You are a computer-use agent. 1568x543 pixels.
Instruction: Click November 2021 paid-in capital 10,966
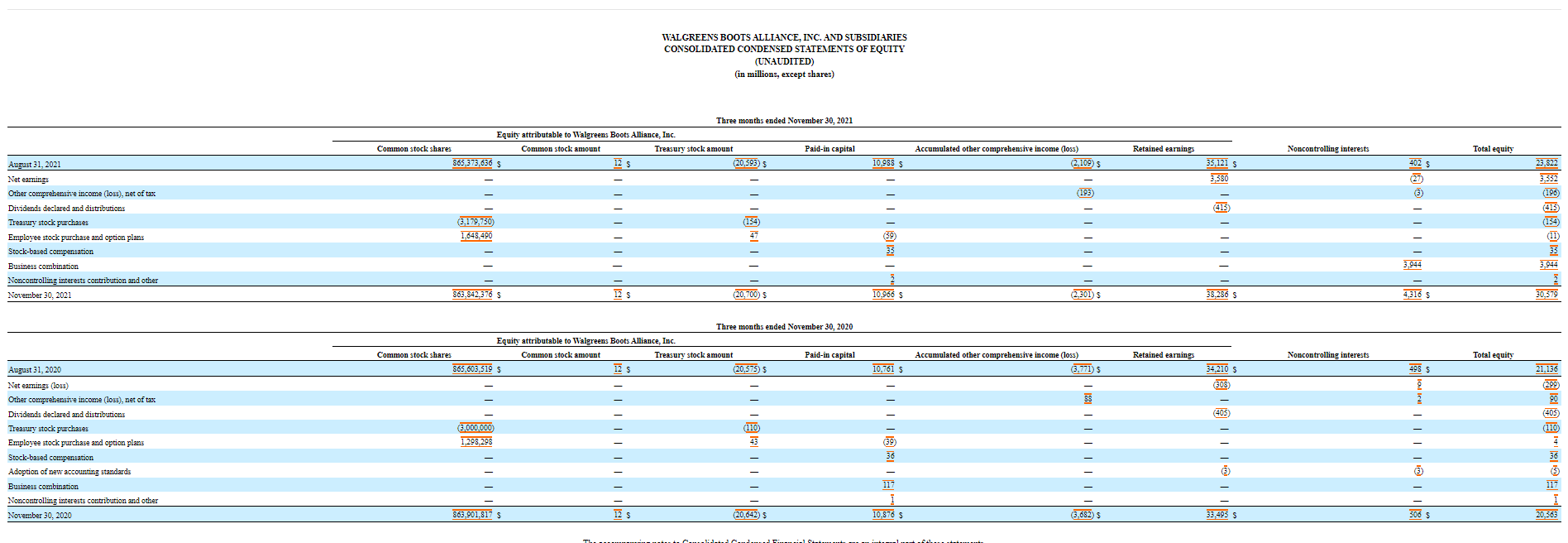click(x=883, y=294)
